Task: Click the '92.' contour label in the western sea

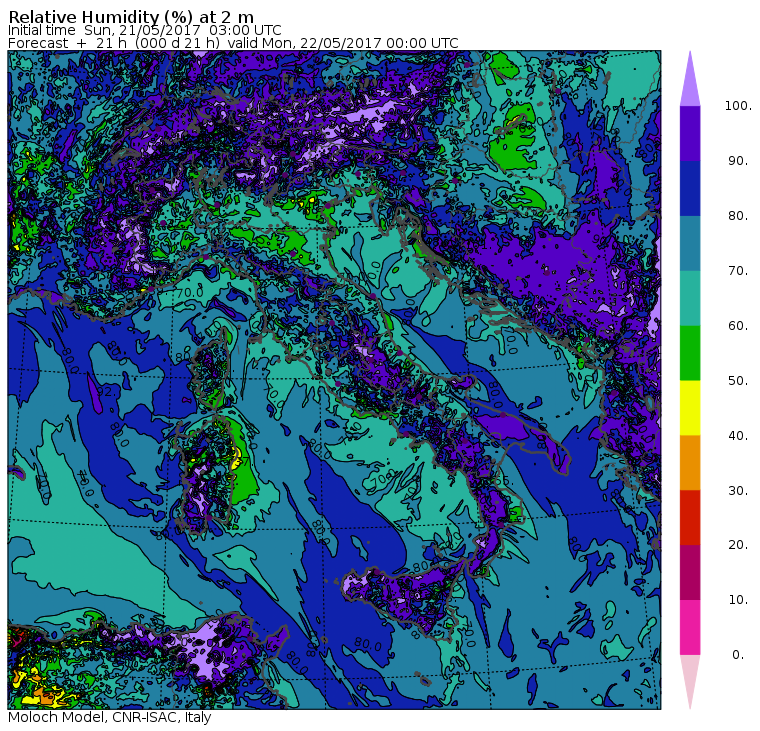Action: [x=105, y=391]
